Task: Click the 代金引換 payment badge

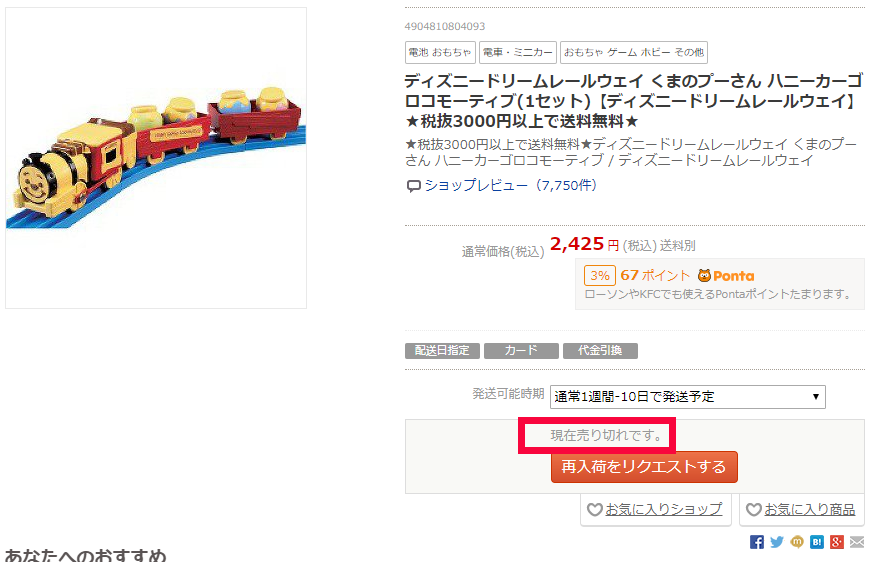Action: click(600, 351)
